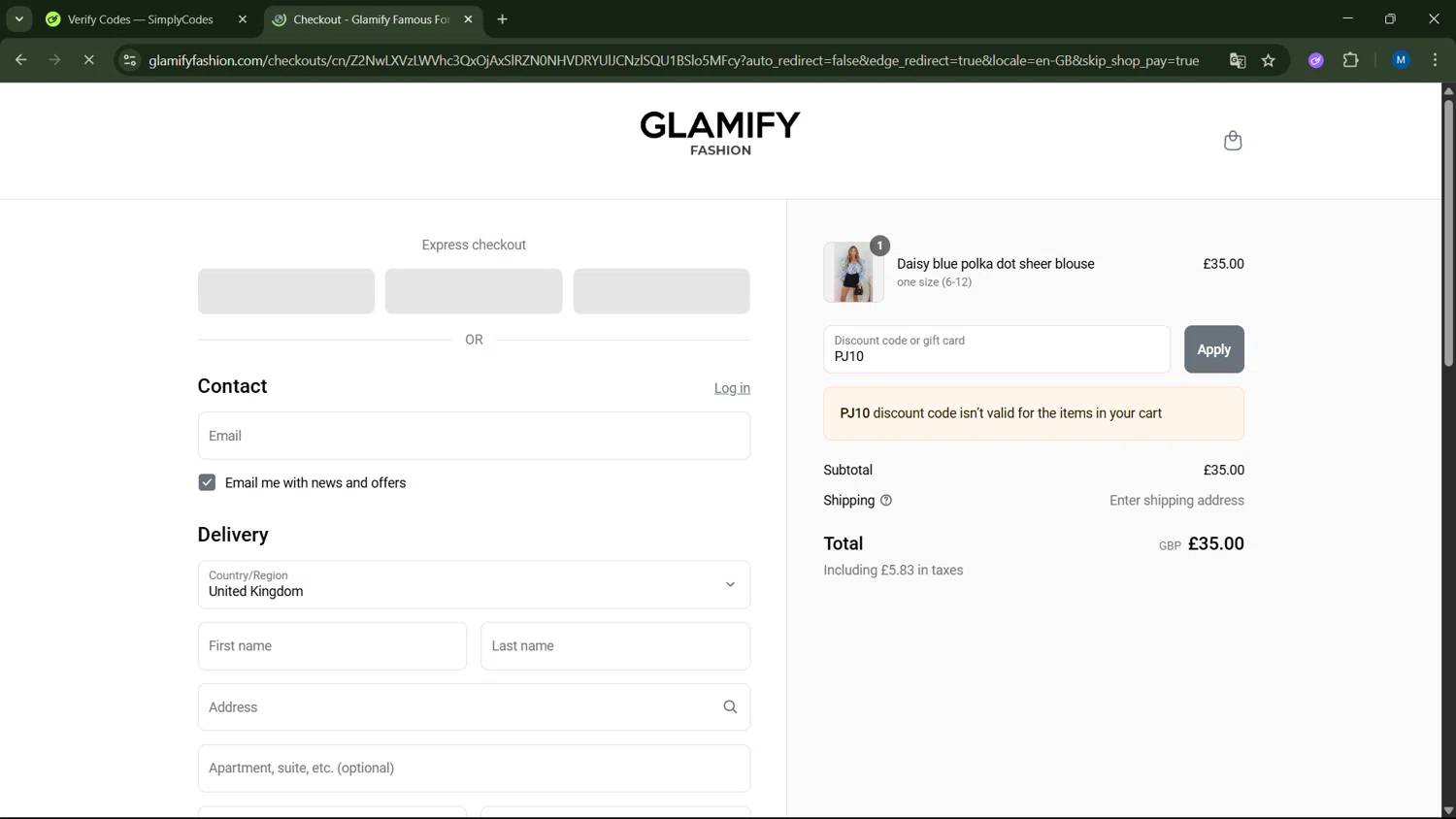Click the Glamify Fashion logo
Screen dimensions: 1456x819
tap(720, 133)
